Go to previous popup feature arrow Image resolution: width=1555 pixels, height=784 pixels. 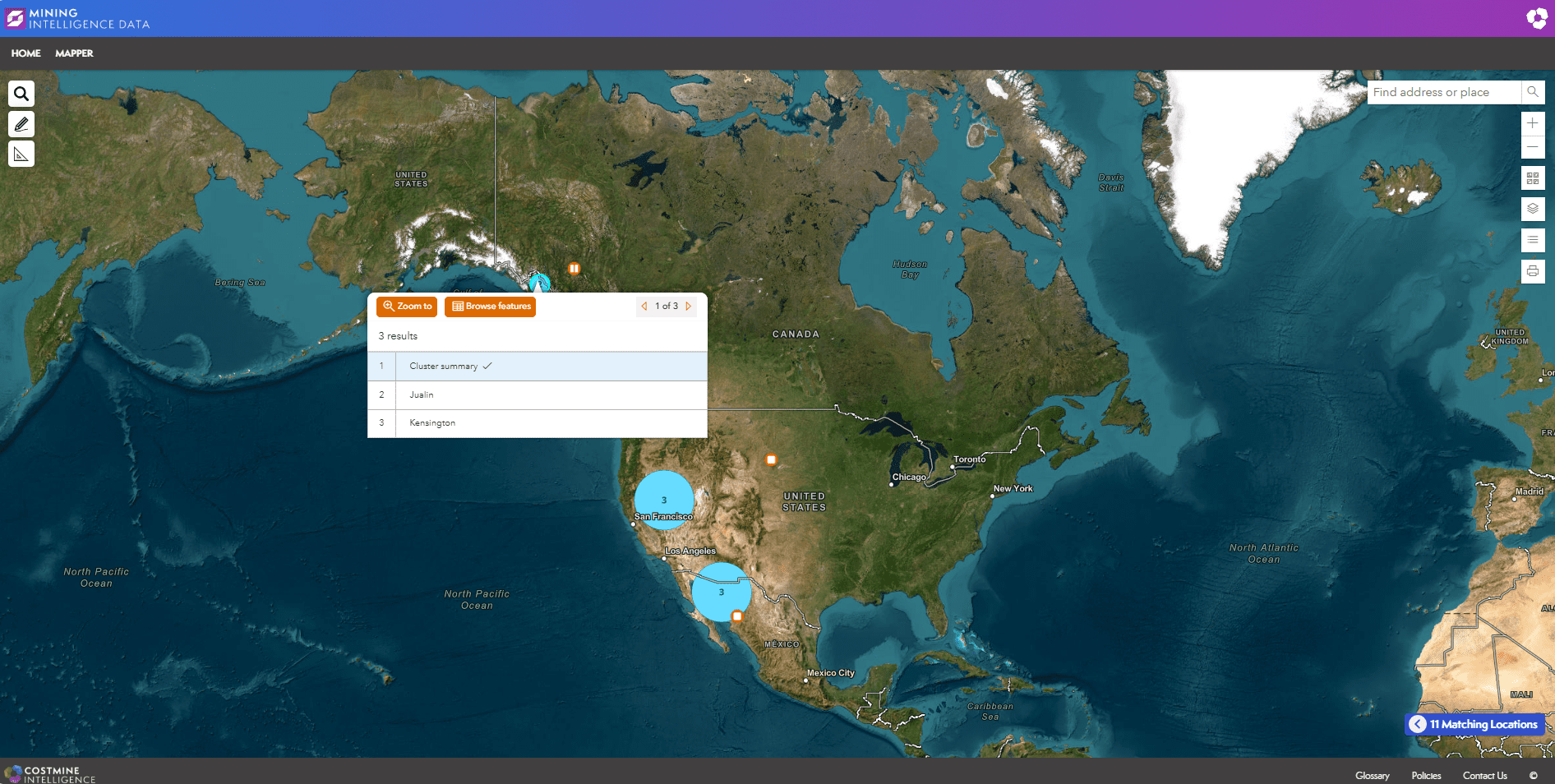(644, 307)
